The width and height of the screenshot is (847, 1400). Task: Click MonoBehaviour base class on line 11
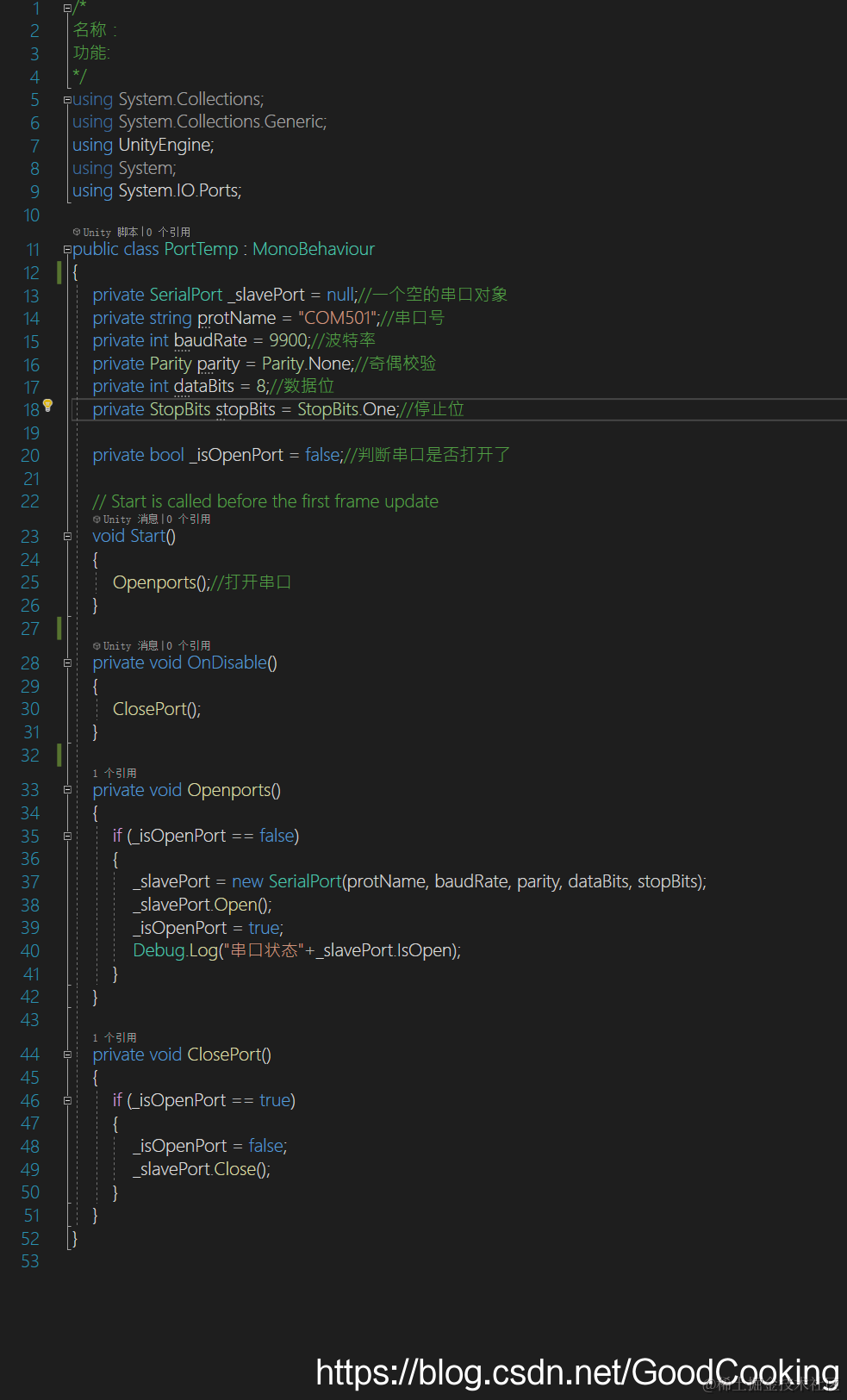point(314,249)
